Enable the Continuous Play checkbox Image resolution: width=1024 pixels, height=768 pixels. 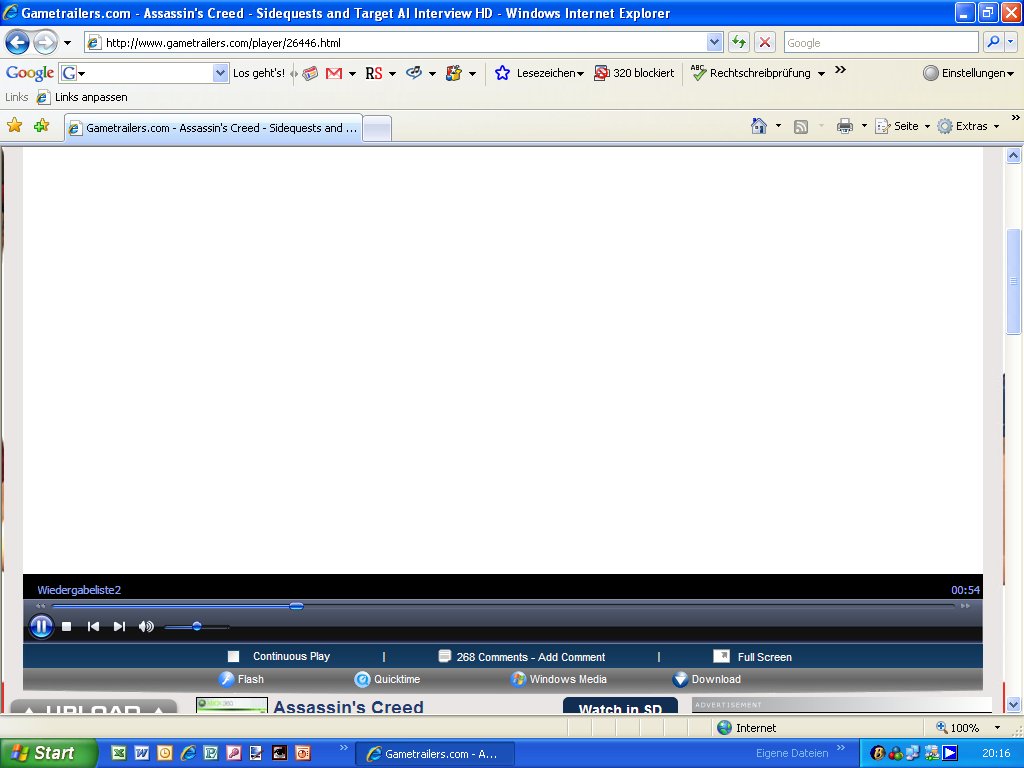point(233,656)
